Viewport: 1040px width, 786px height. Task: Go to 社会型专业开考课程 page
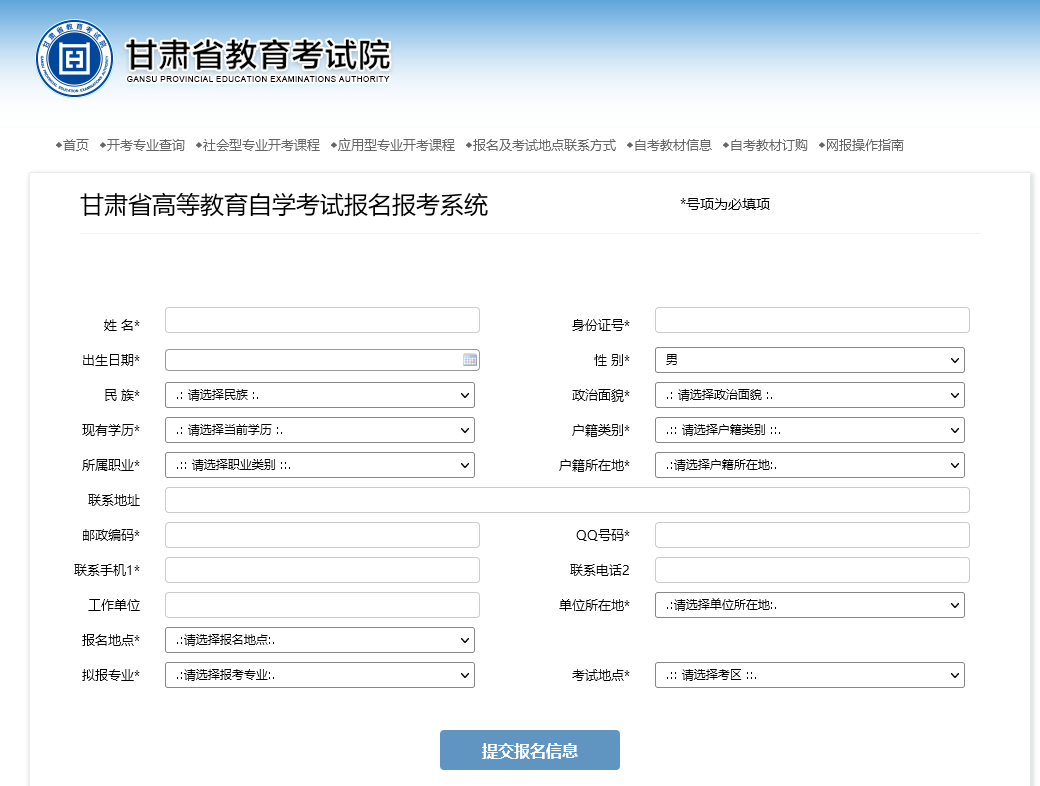tap(261, 145)
